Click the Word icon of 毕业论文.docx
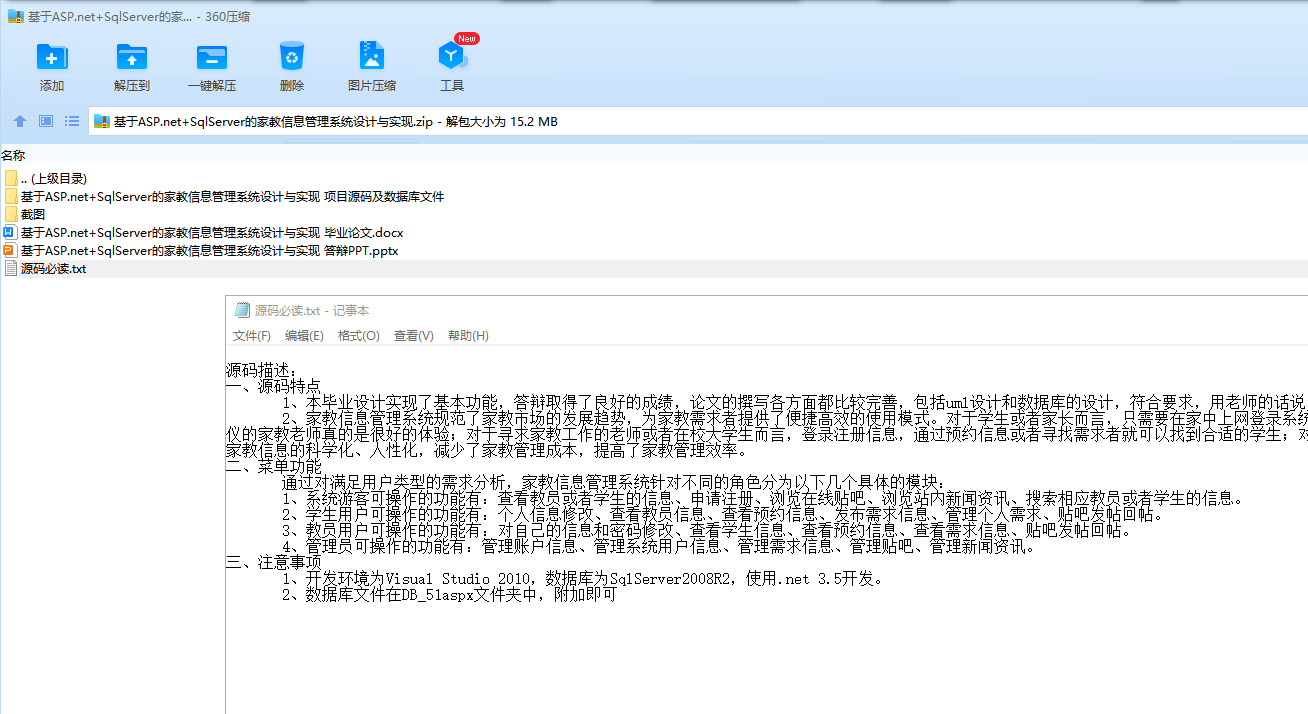This screenshot has height=714, width=1308. click(11, 232)
